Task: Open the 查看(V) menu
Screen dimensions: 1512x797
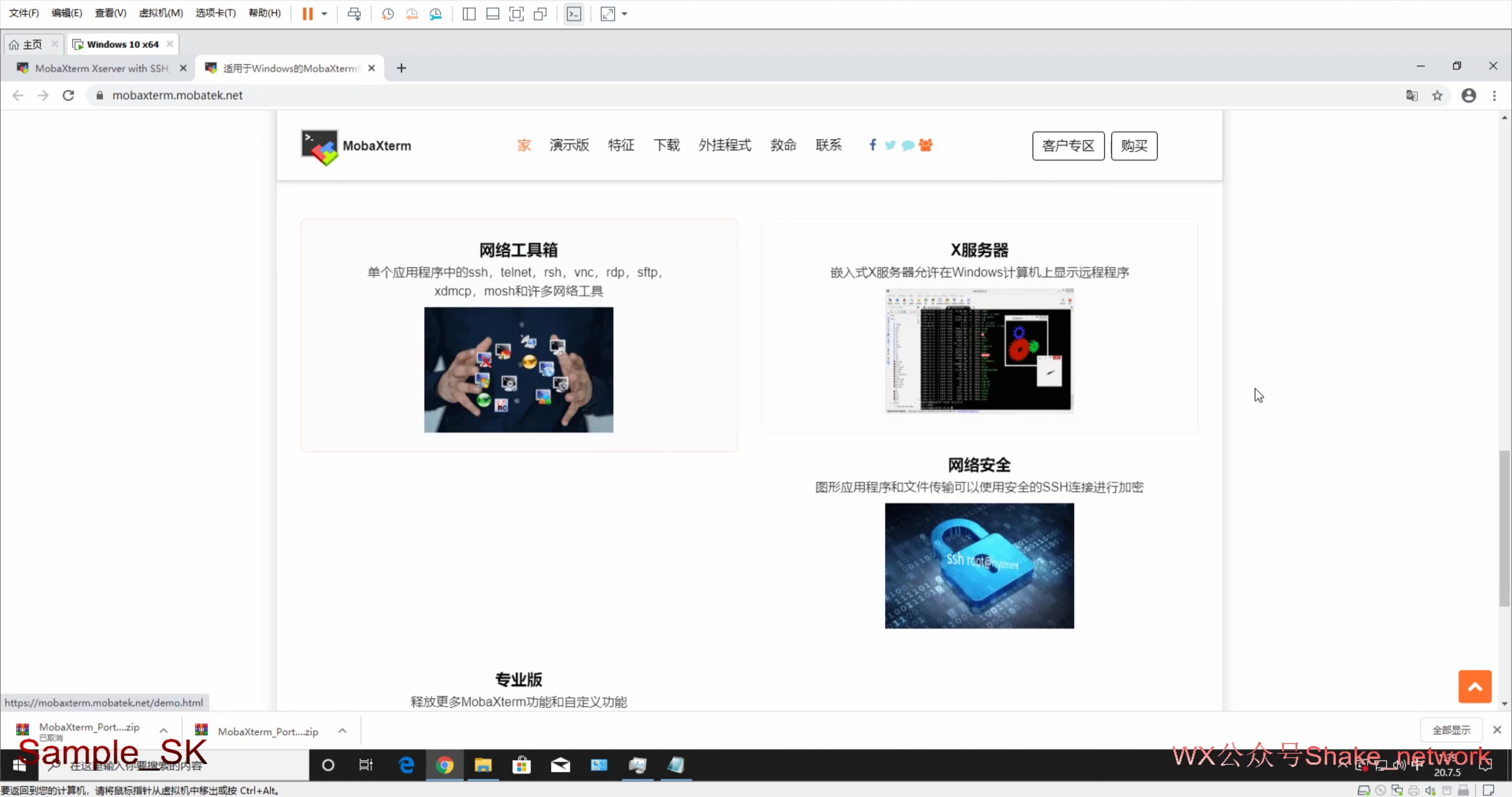Action: pos(110,13)
